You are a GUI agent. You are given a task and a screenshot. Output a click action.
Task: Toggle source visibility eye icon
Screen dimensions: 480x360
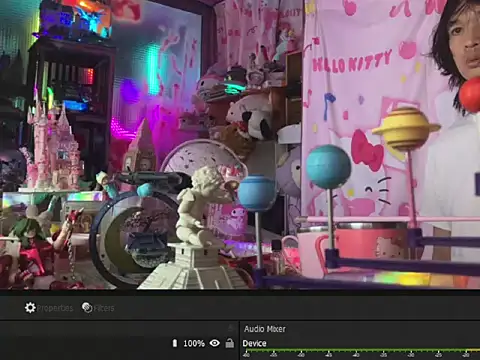[x=215, y=343]
